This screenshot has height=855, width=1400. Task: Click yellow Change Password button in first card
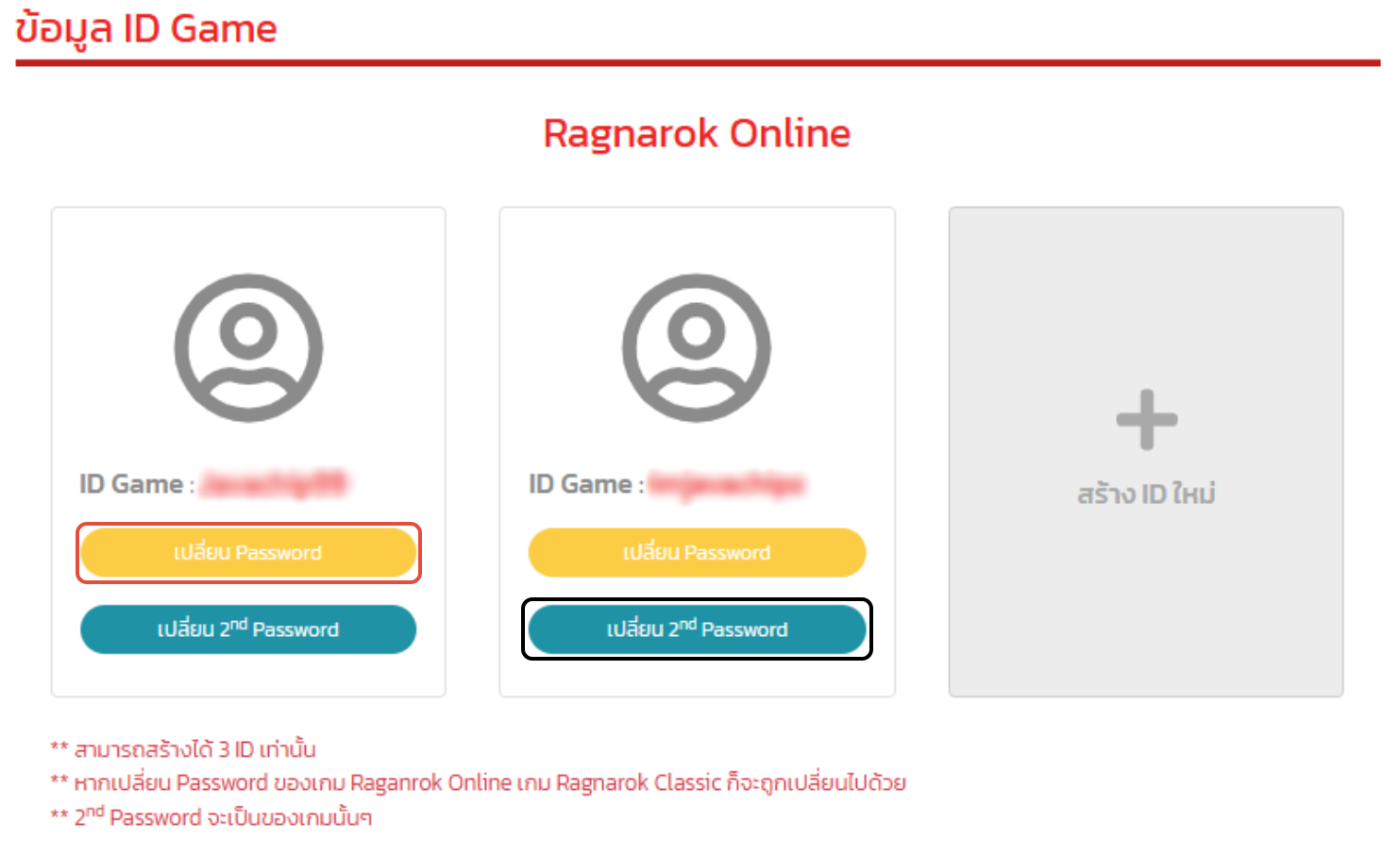[248, 553]
